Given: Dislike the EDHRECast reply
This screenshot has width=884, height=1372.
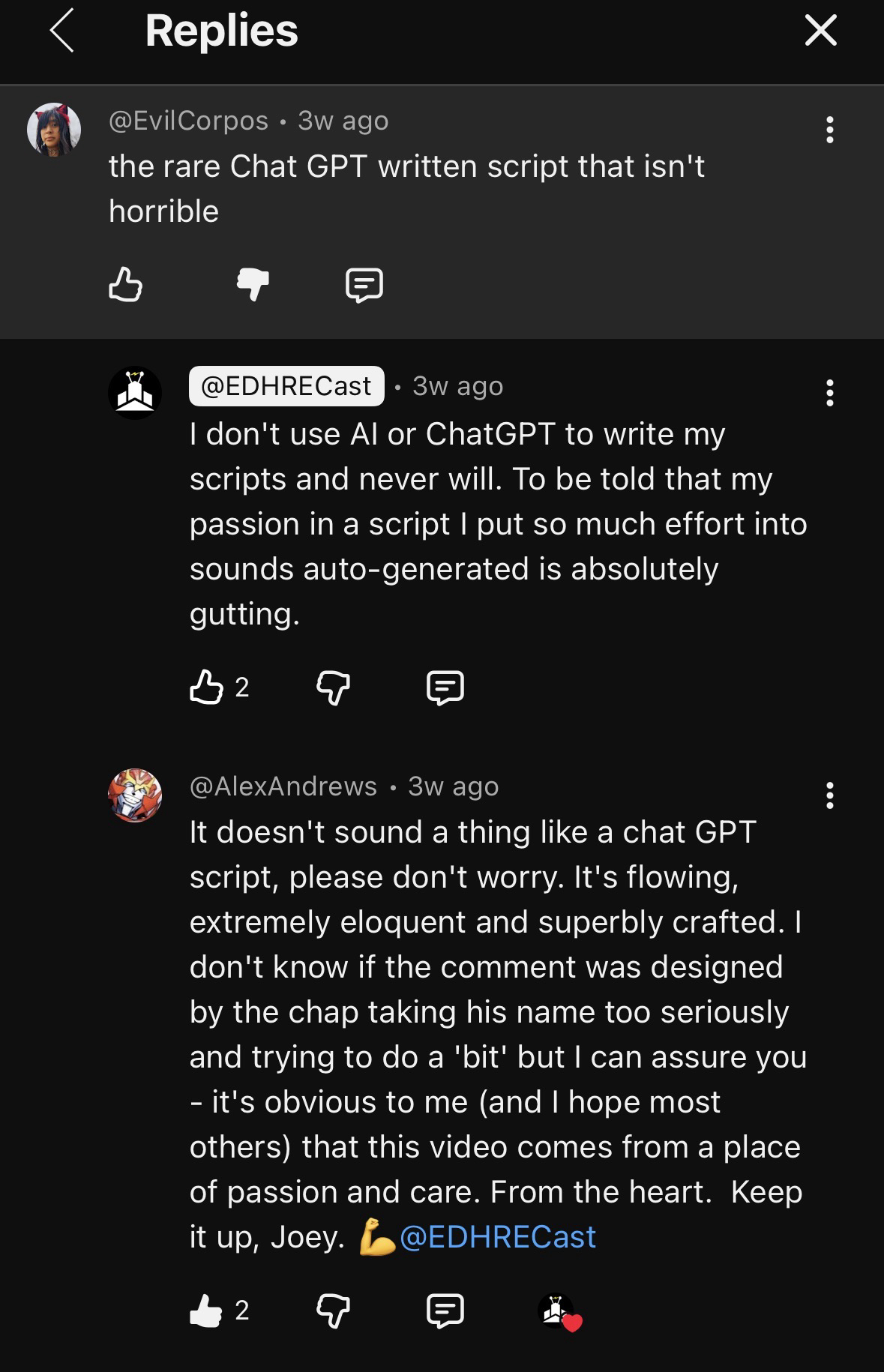Looking at the screenshot, I should coord(334,687).
